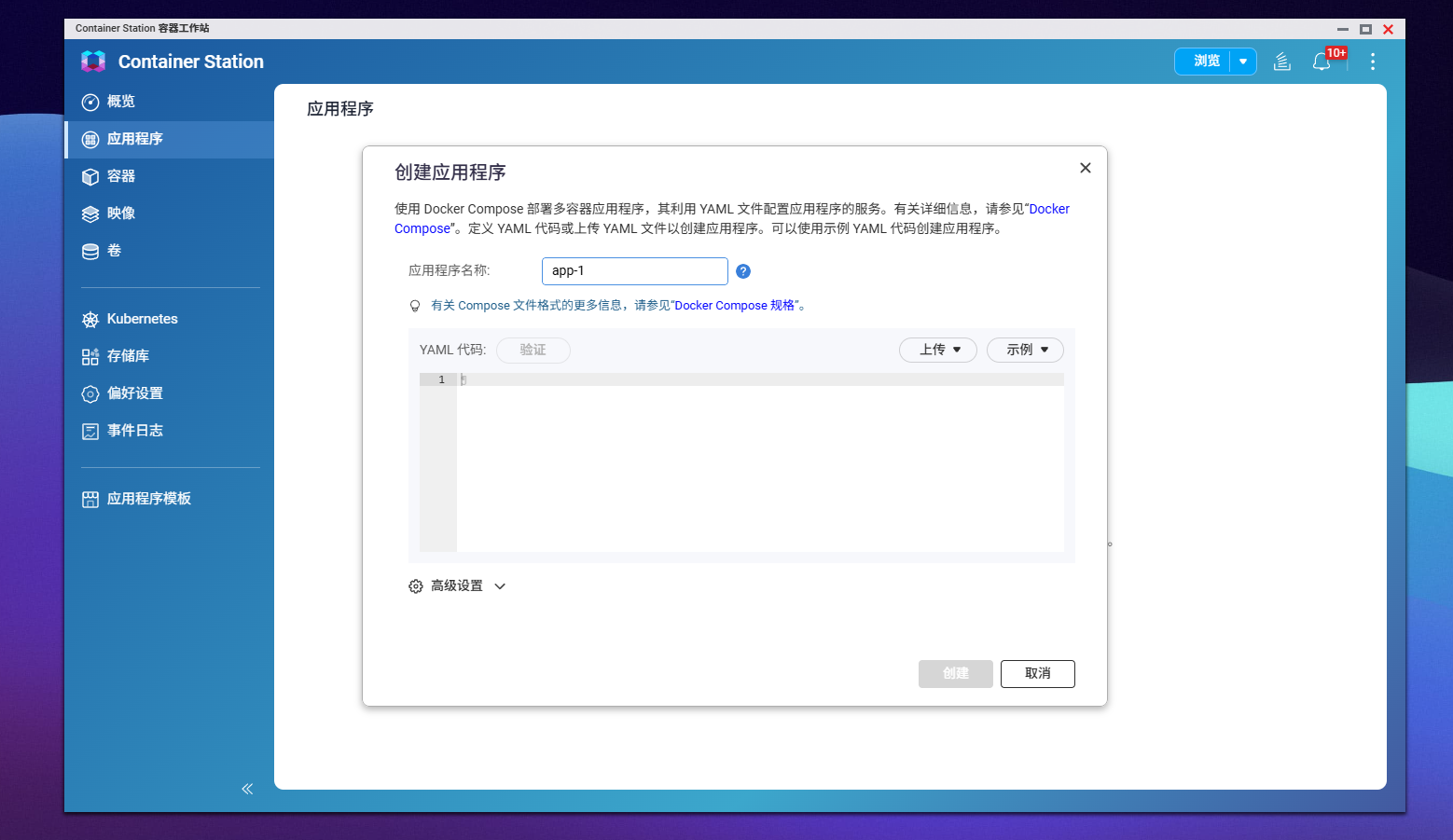Open the 概览 overview gauge icon

click(90, 102)
